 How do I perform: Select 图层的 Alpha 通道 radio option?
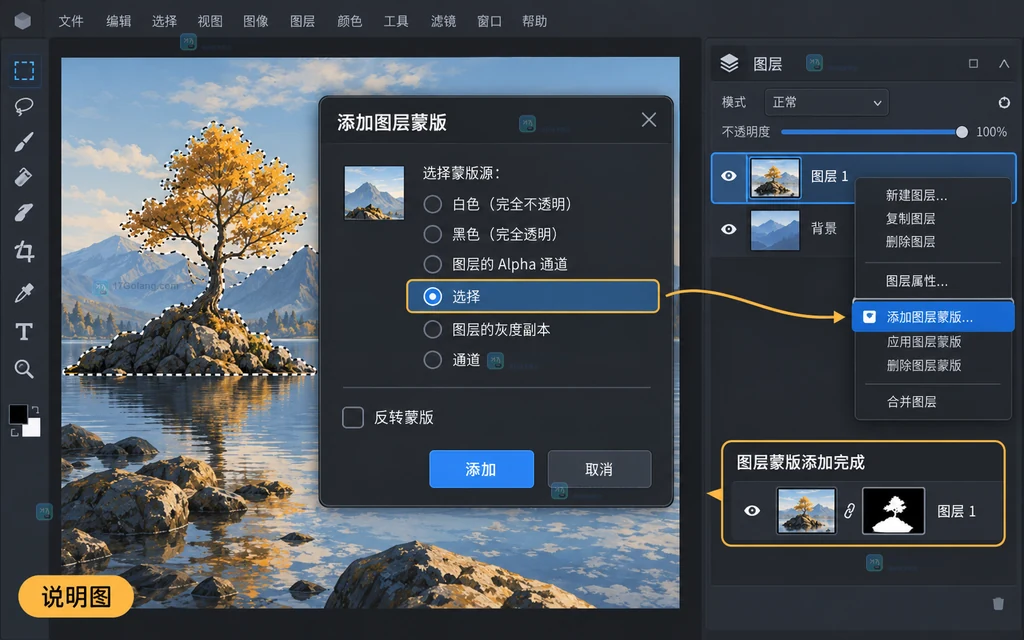pos(432,264)
